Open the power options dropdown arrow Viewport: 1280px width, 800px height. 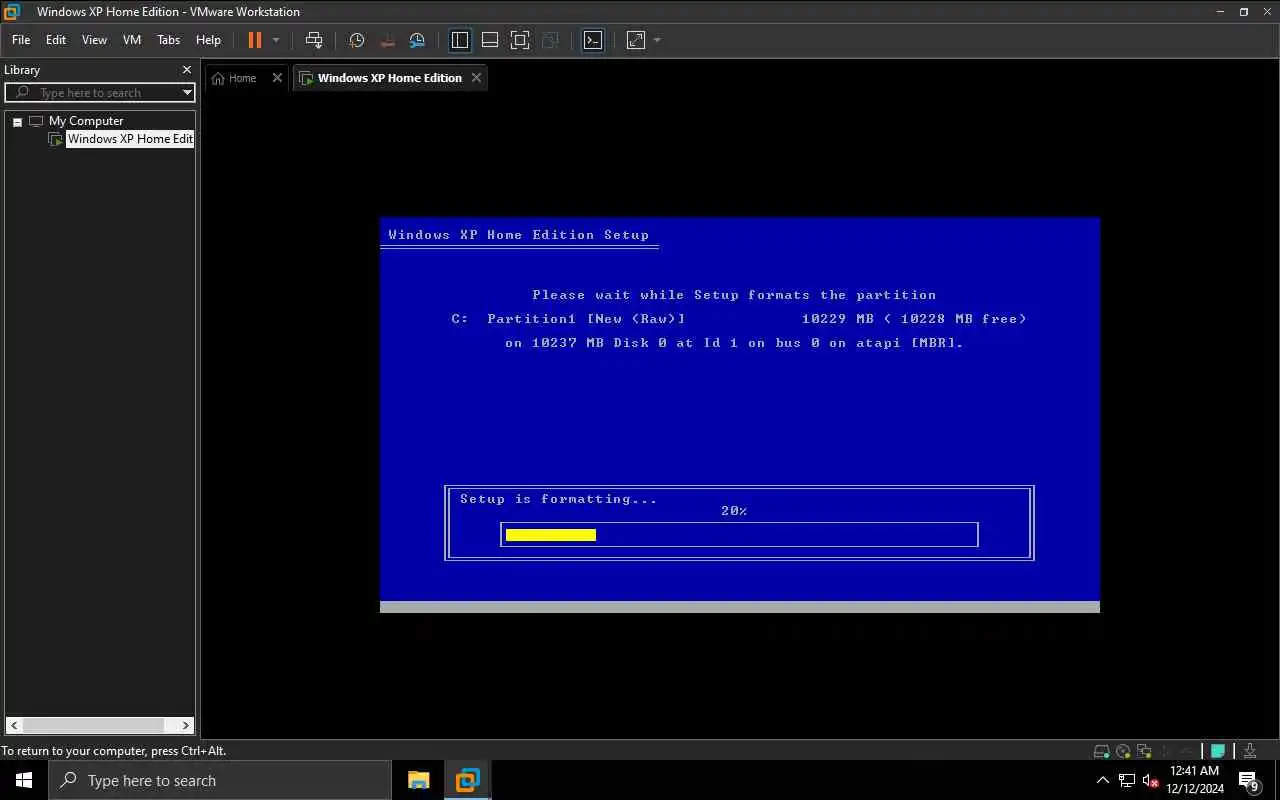coord(276,40)
